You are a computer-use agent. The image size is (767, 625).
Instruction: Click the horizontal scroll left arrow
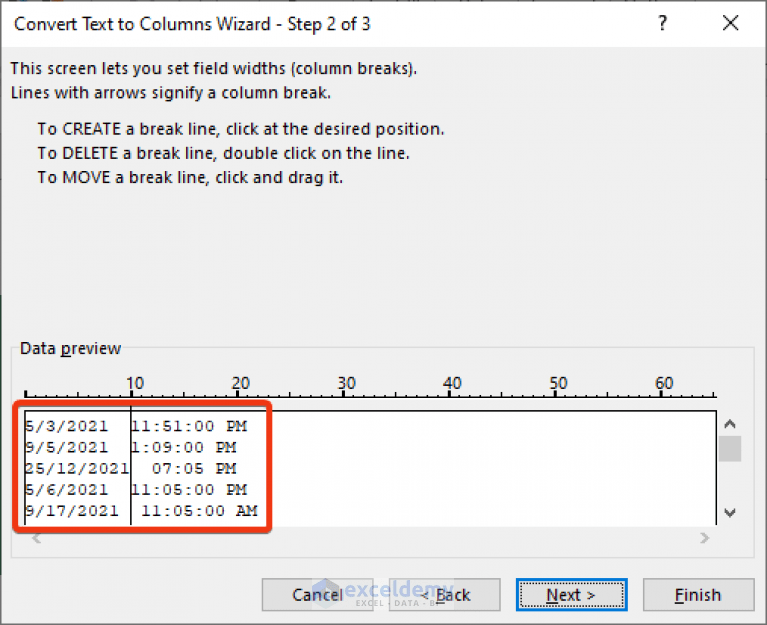(x=36, y=538)
